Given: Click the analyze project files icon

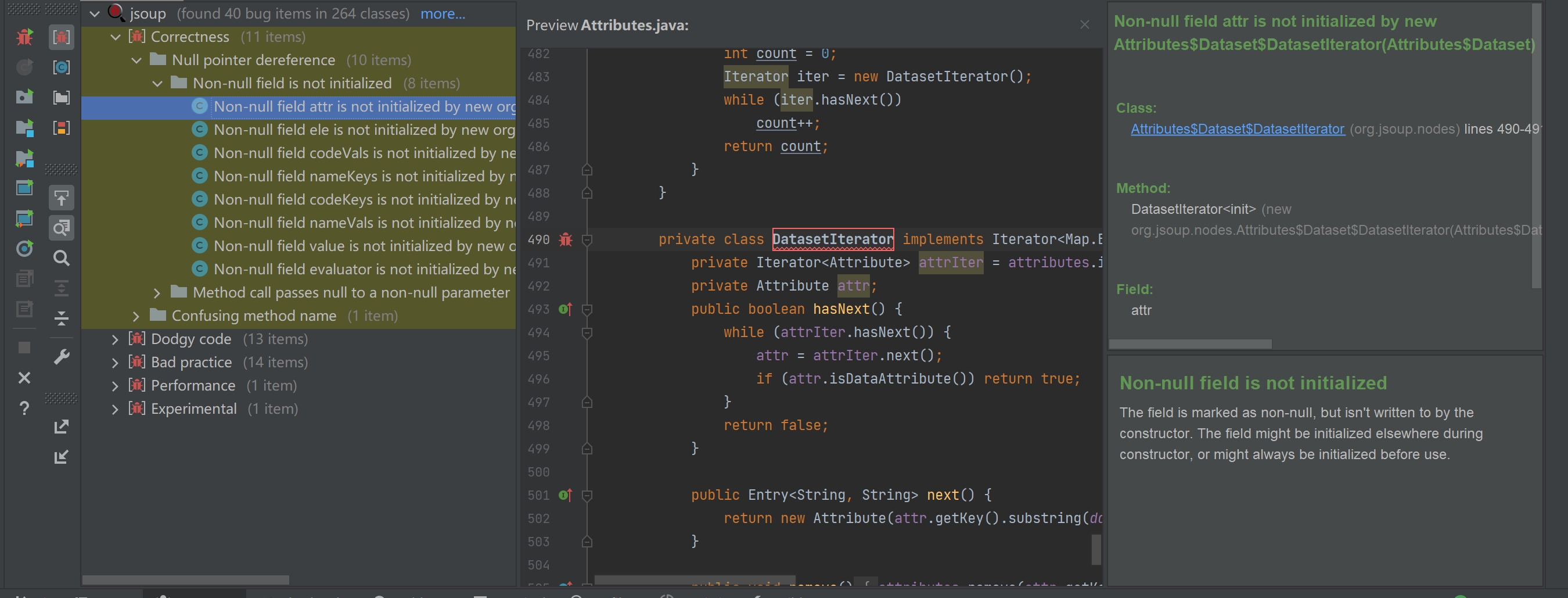Looking at the screenshot, I should coord(24,188).
